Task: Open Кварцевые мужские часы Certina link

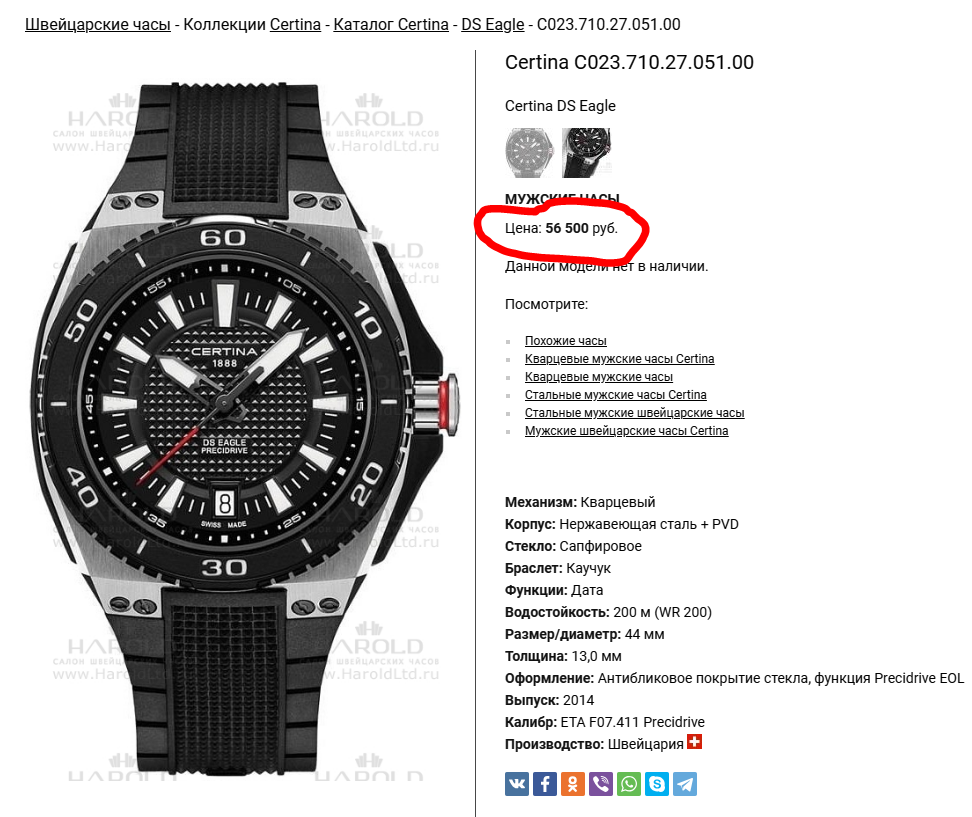Action: tap(619, 359)
